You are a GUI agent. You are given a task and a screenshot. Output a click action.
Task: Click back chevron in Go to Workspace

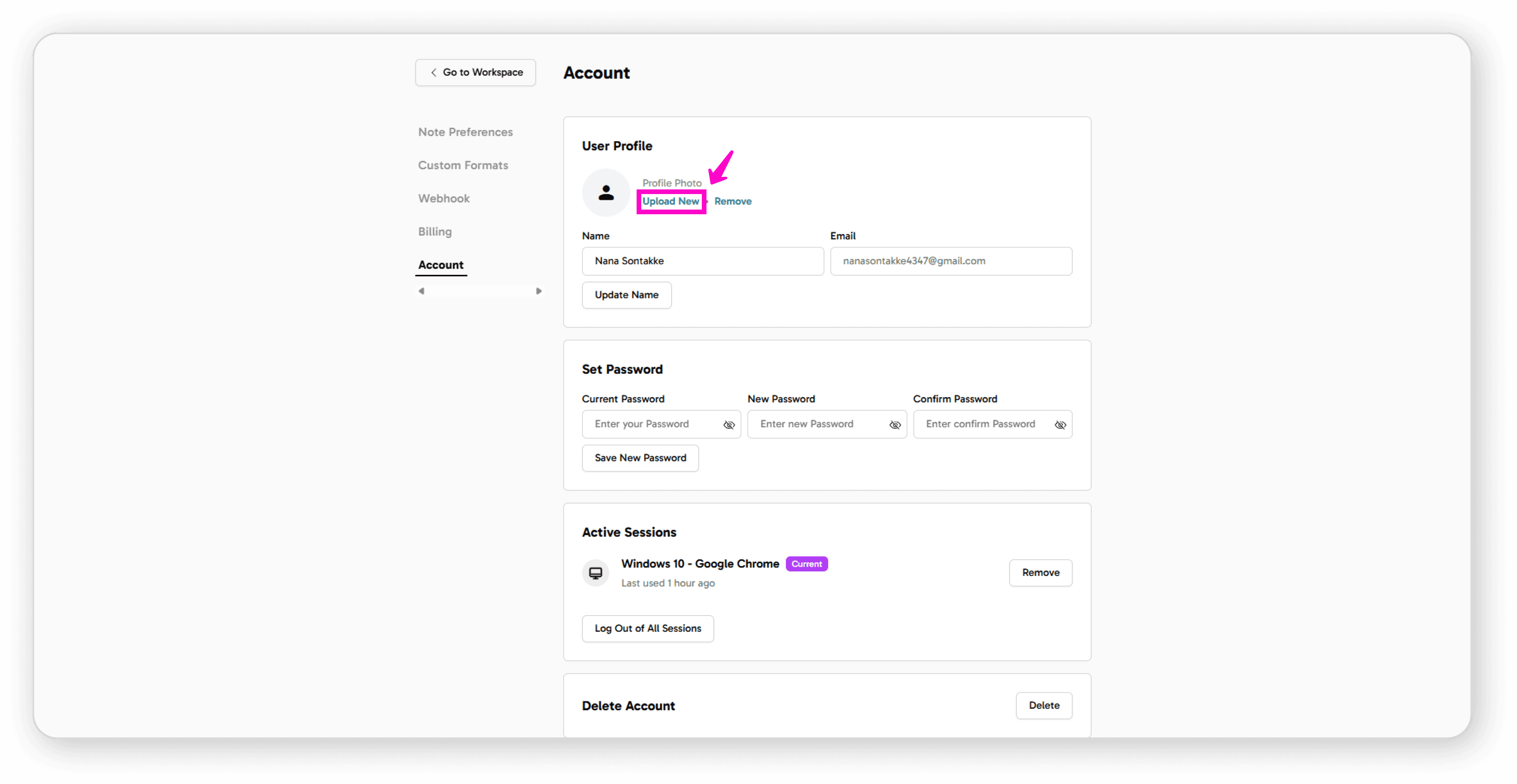point(434,73)
